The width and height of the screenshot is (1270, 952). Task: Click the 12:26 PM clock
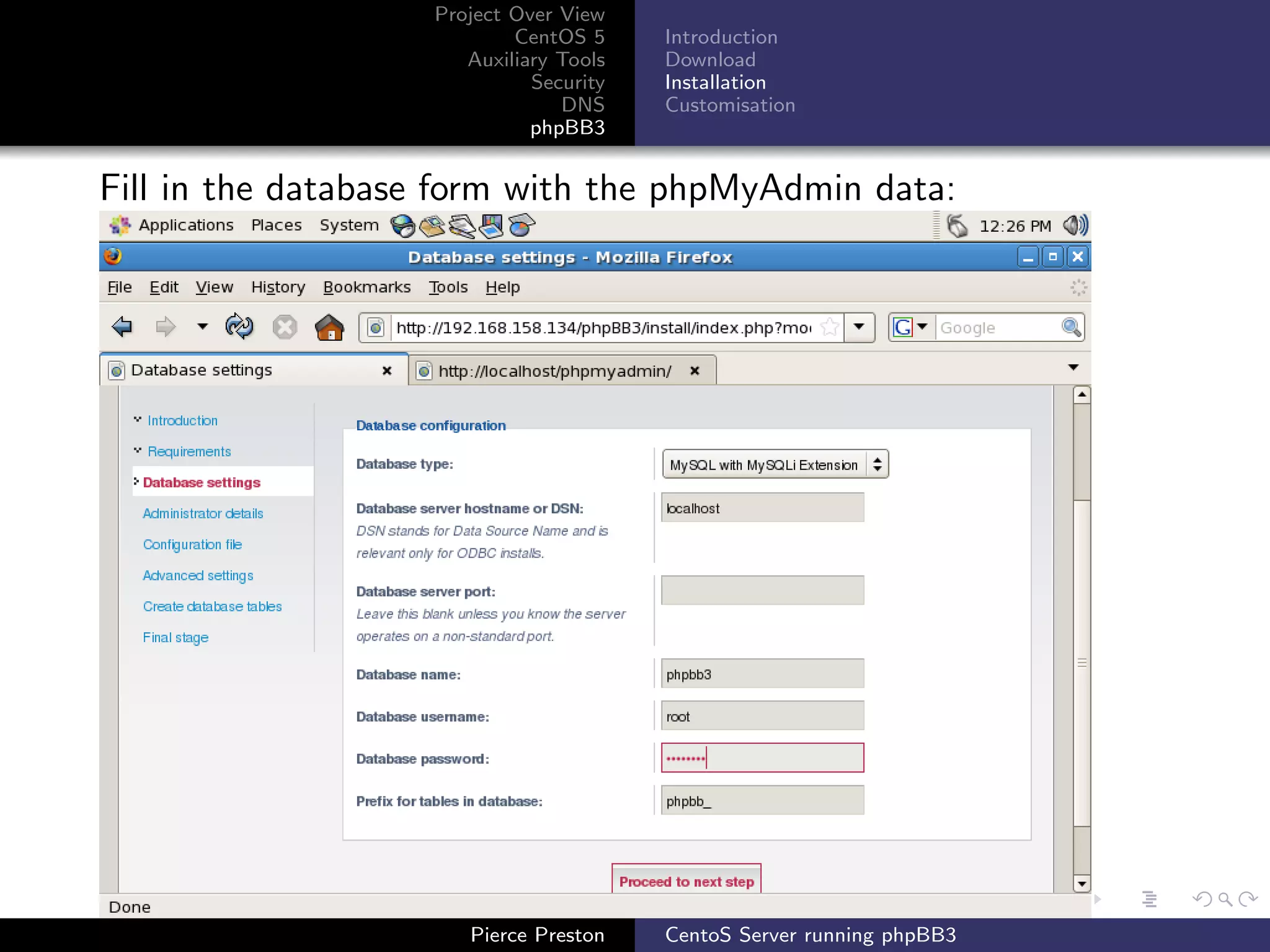[x=1015, y=226]
